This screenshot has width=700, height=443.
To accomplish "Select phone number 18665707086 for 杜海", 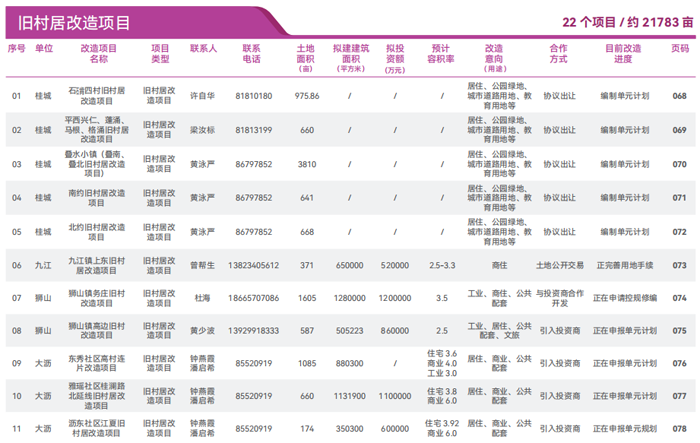I will 252,298.
